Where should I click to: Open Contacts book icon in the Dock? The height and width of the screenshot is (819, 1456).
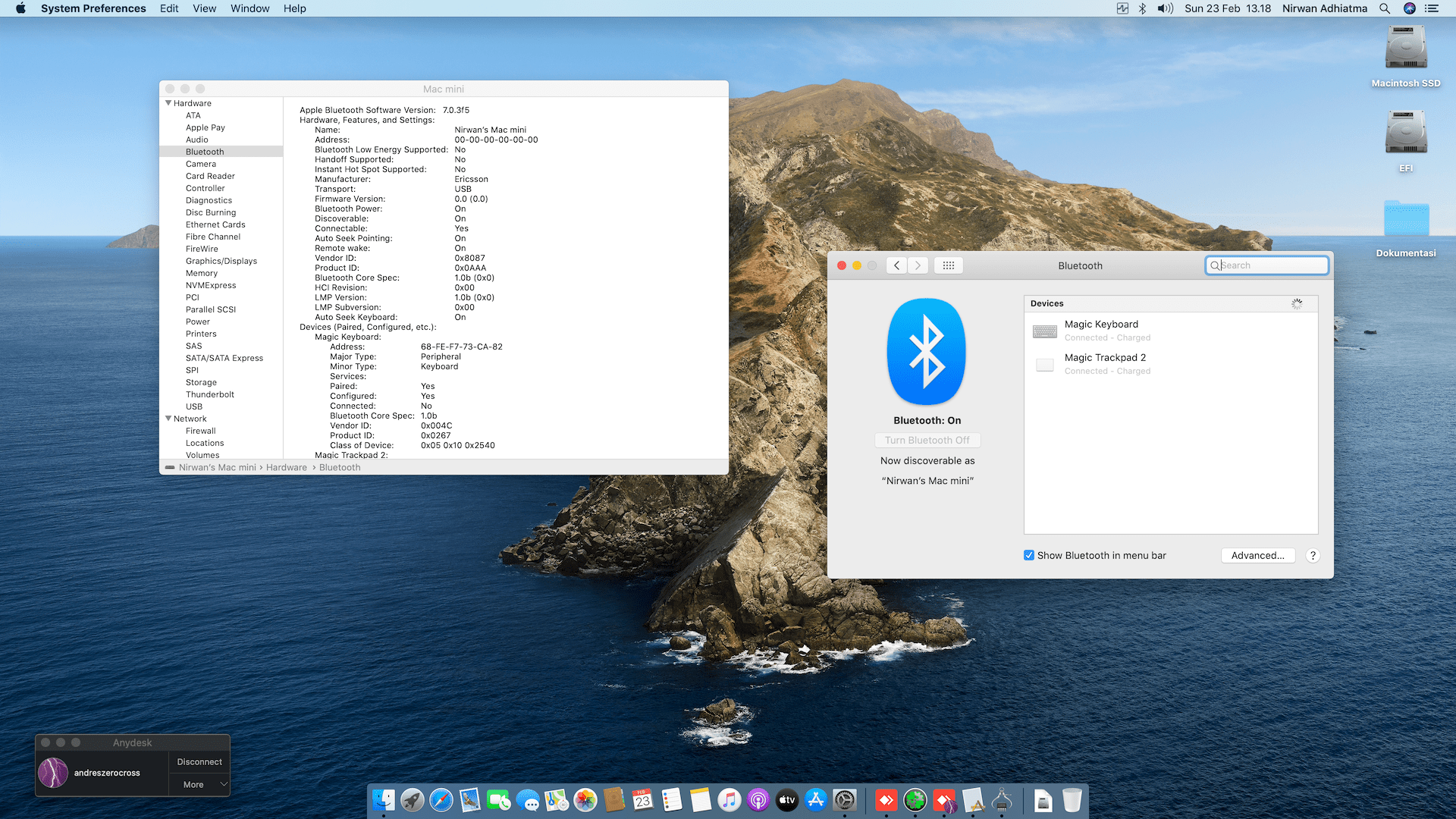tap(614, 800)
